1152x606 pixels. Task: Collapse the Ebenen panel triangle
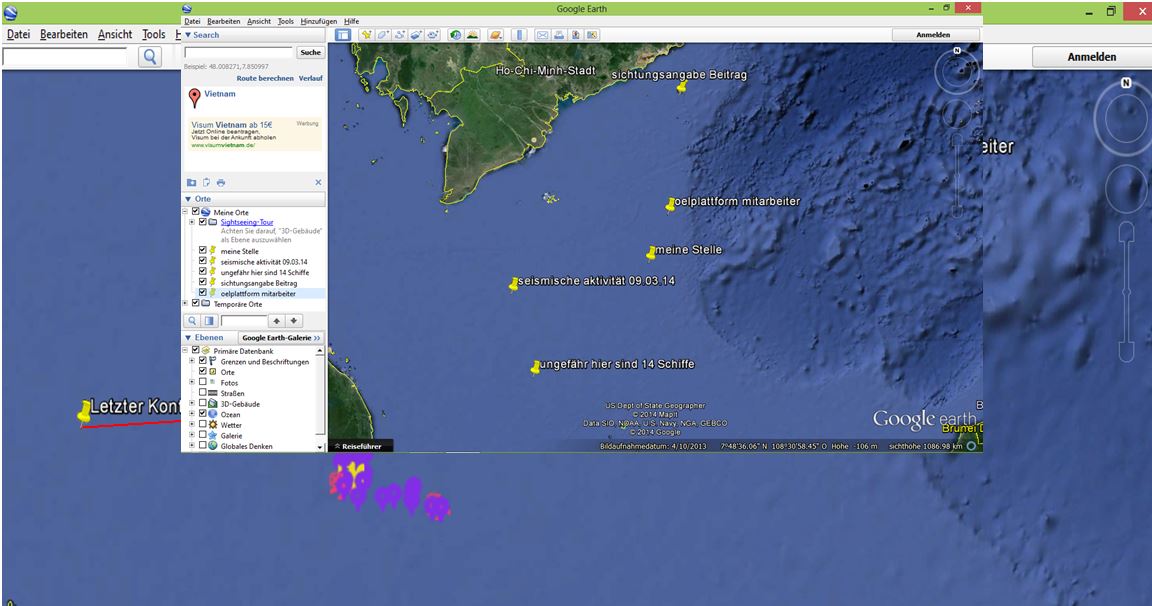click(188, 338)
